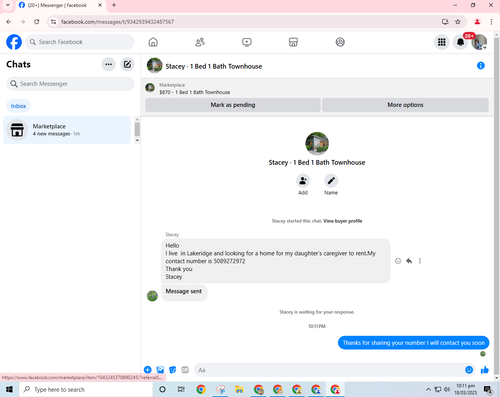Open the Groups icon in top navigation

340,42
